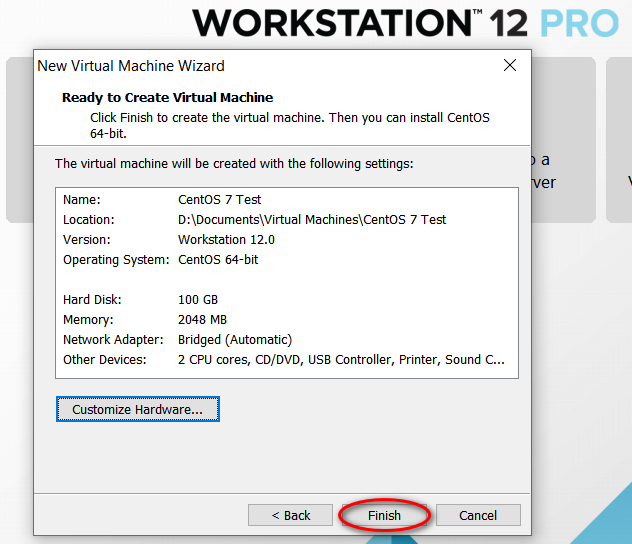Click the Name: label

click(82, 199)
